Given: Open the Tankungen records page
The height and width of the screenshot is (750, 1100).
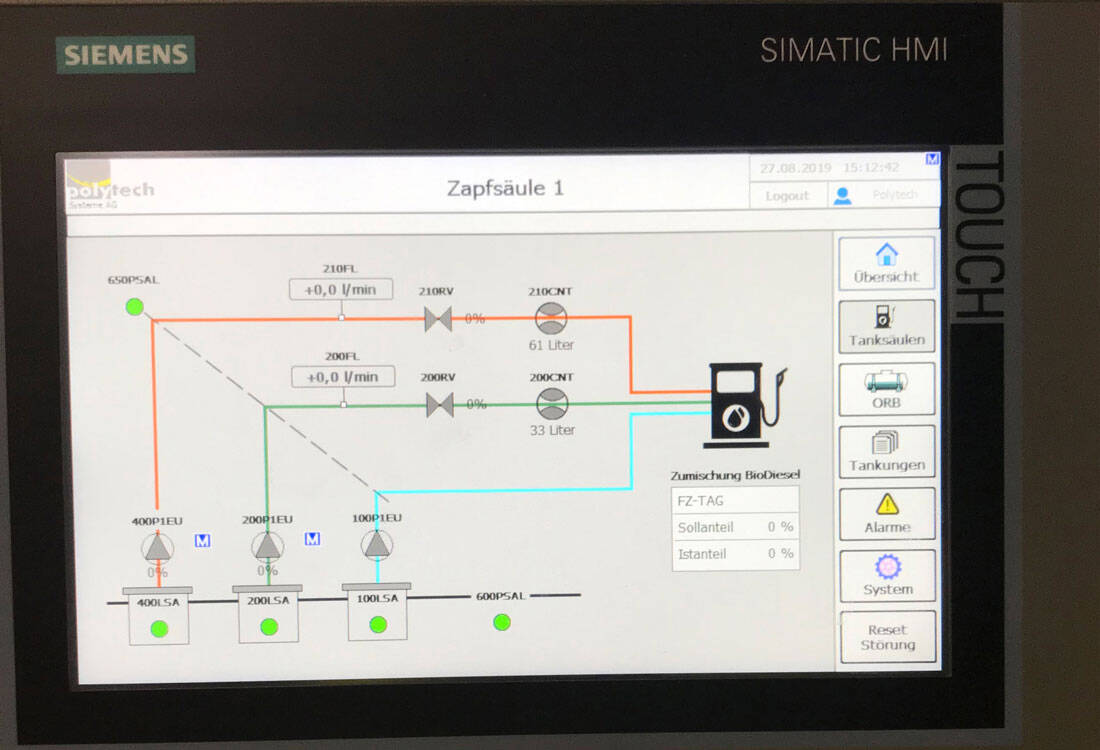Looking at the screenshot, I should [887, 451].
